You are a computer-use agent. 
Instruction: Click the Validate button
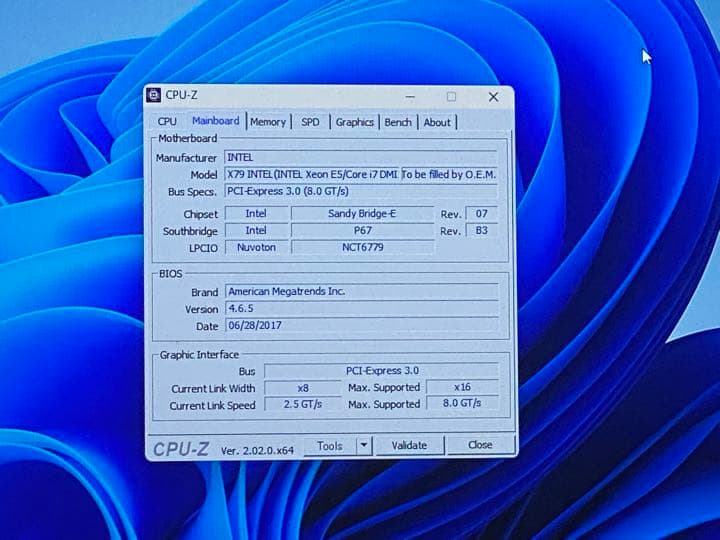pos(409,445)
